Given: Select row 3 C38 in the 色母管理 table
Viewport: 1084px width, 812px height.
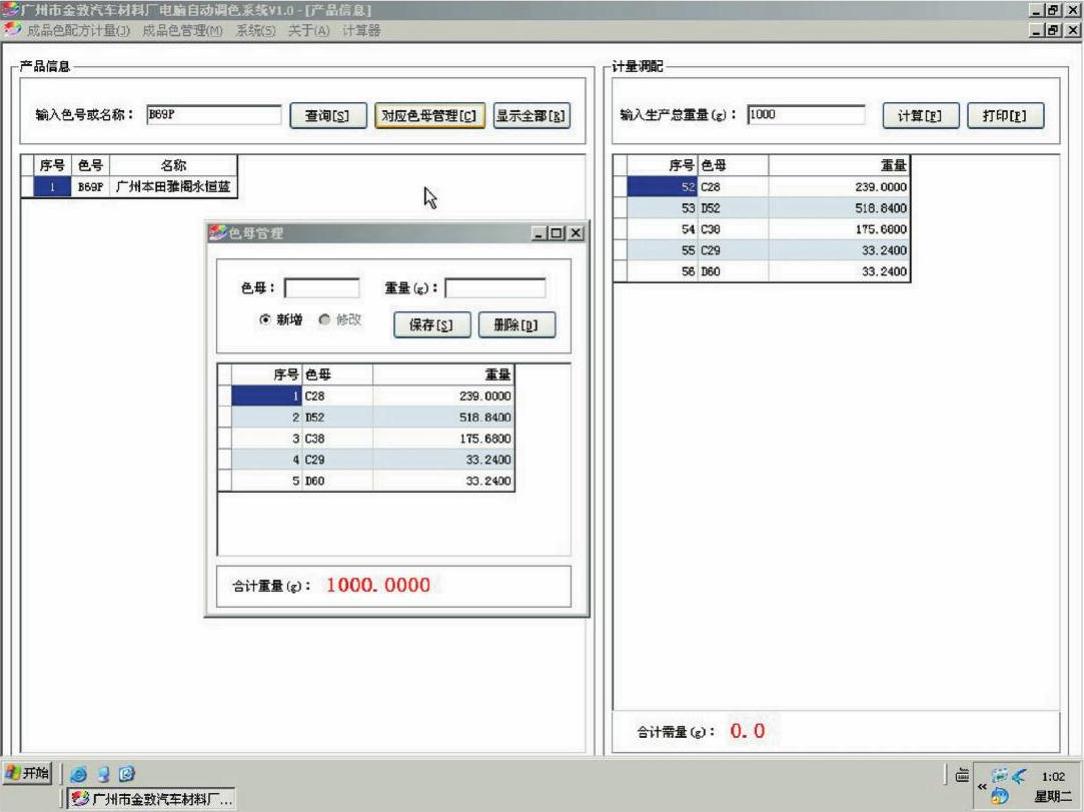Looking at the screenshot, I should [366, 438].
